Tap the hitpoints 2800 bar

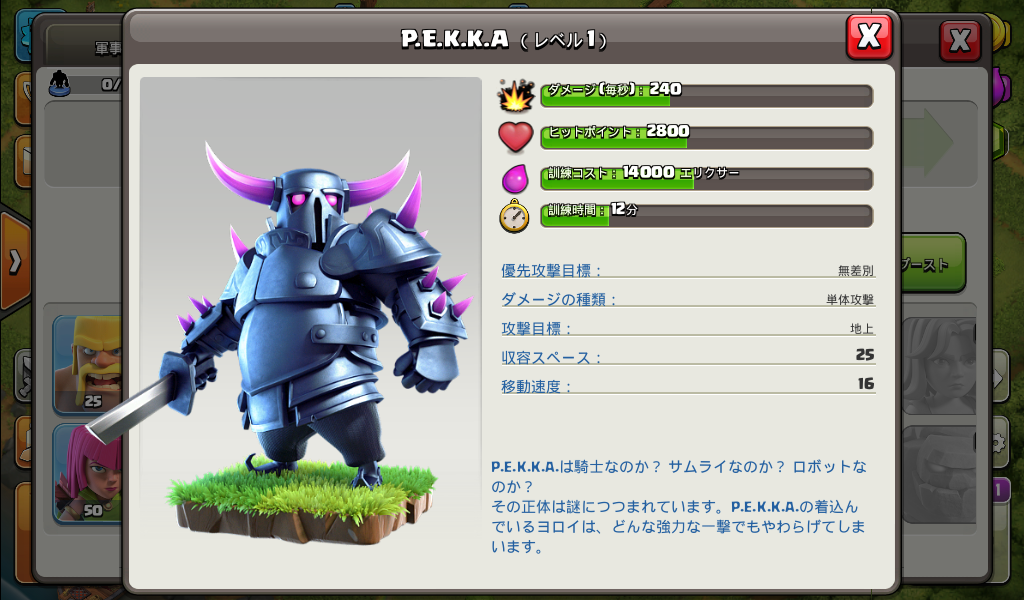click(x=707, y=137)
